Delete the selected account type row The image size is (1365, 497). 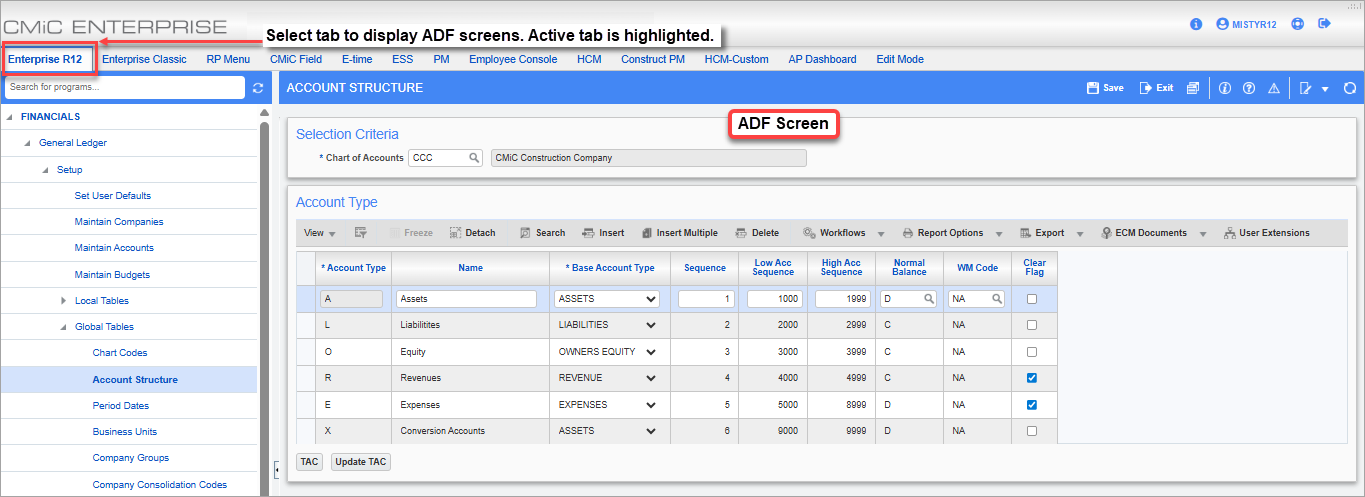pos(757,233)
